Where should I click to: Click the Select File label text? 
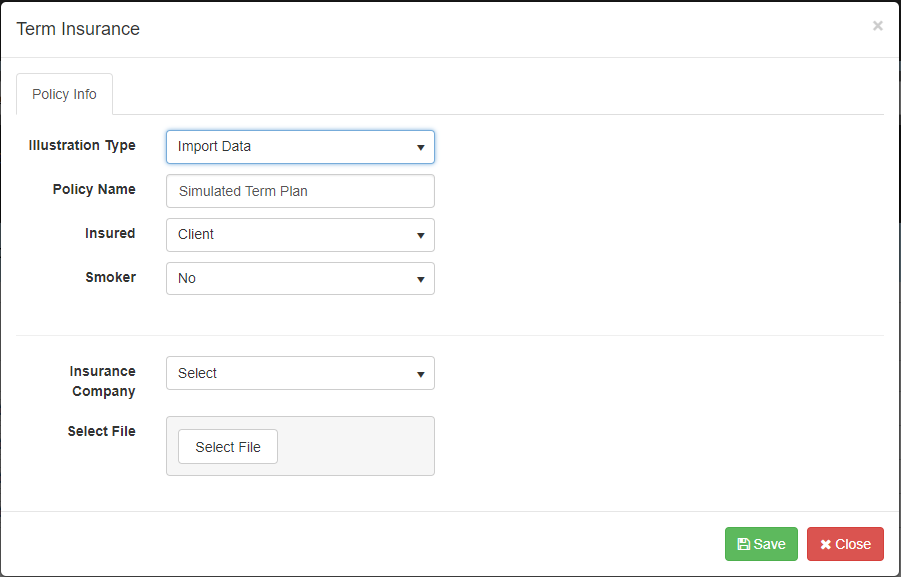tap(101, 431)
